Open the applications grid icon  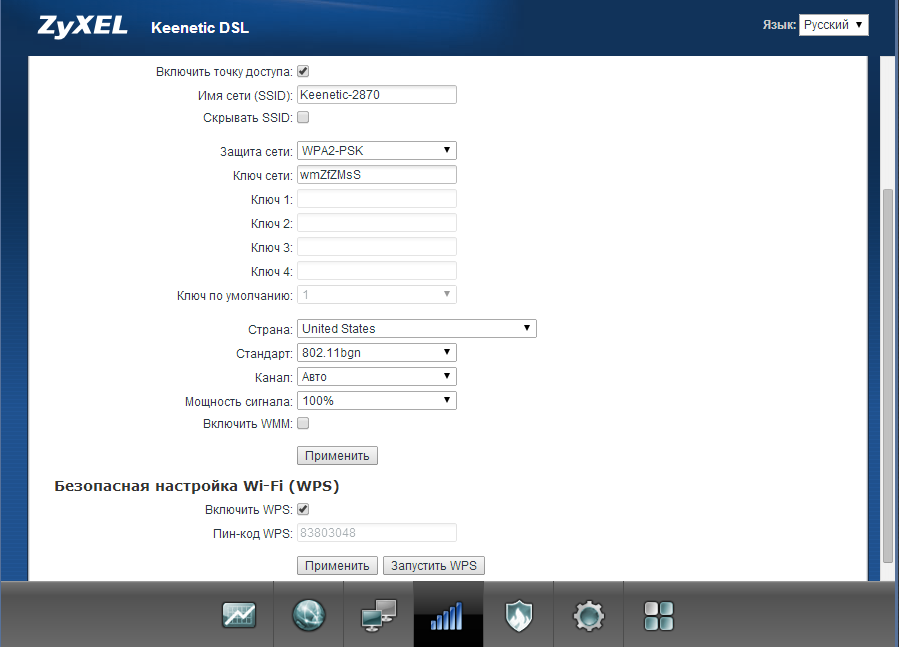click(x=659, y=616)
